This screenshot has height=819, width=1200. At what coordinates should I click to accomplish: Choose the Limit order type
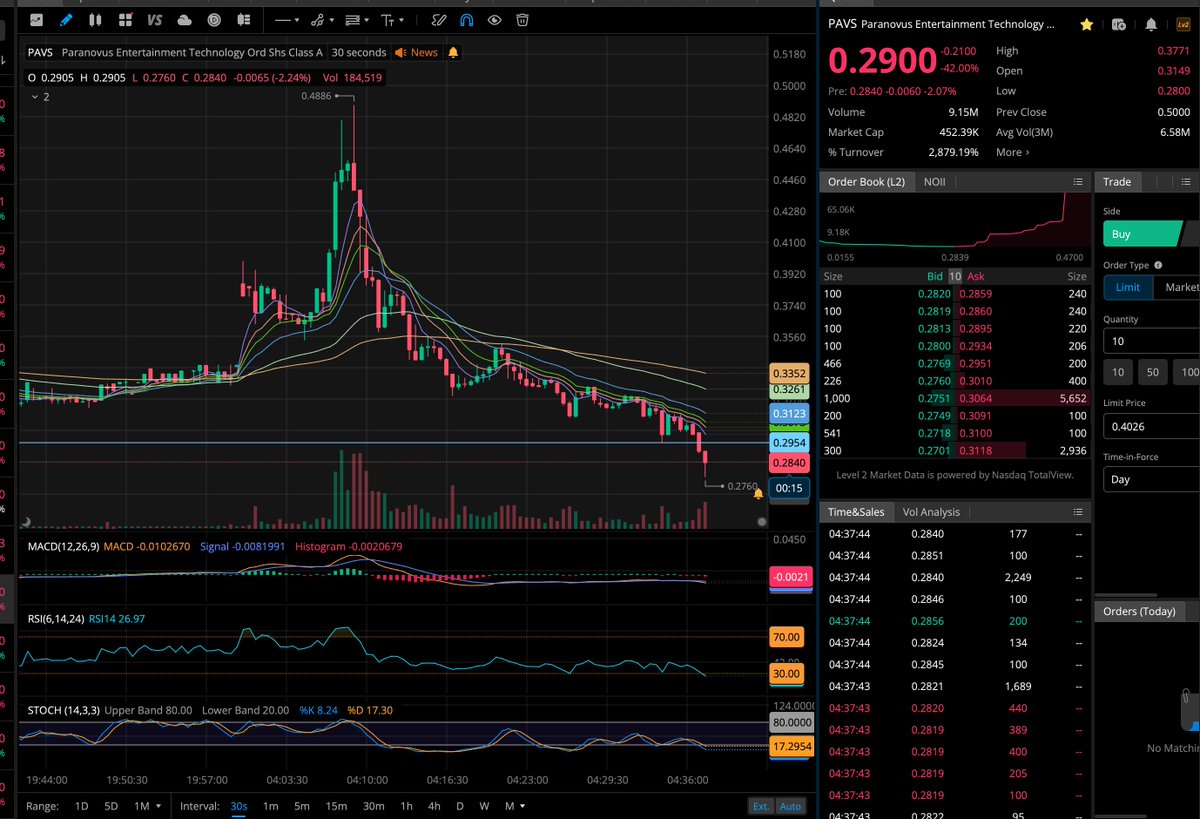1127,287
